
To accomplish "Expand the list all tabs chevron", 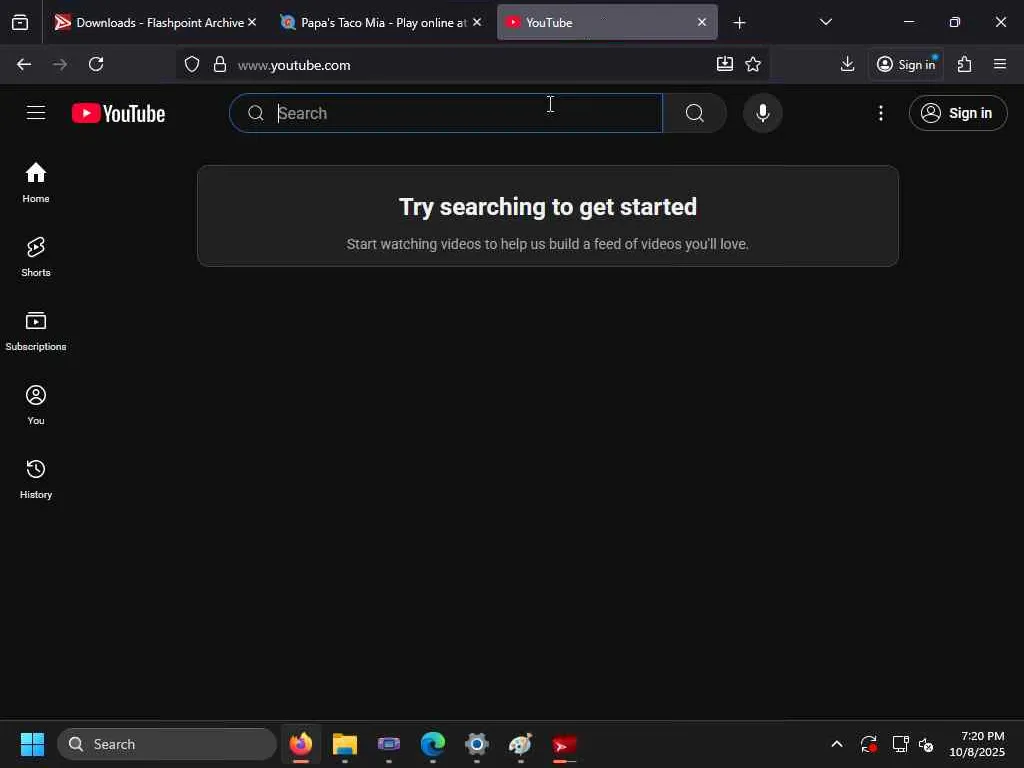I will pyautogui.click(x=825, y=22).
